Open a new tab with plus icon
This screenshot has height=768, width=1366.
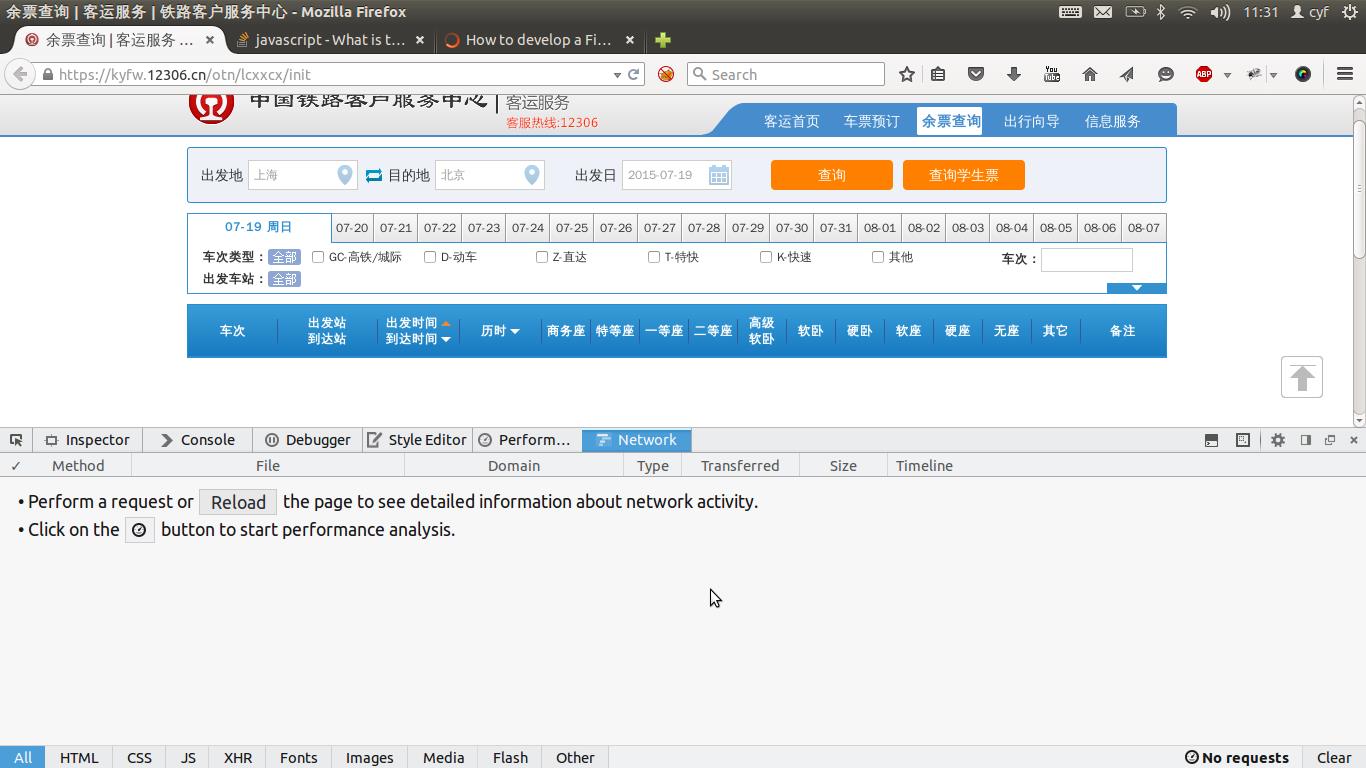click(x=662, y=40)
